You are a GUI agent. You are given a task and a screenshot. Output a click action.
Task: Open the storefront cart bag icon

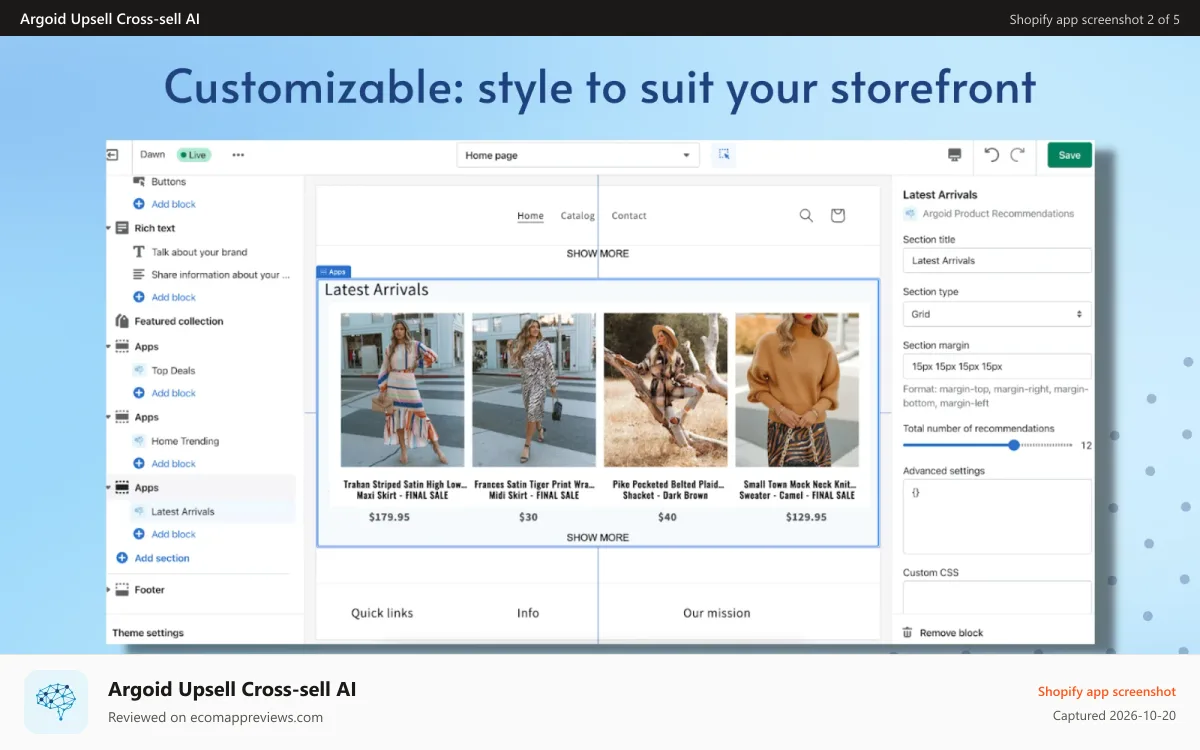(838, 215)
